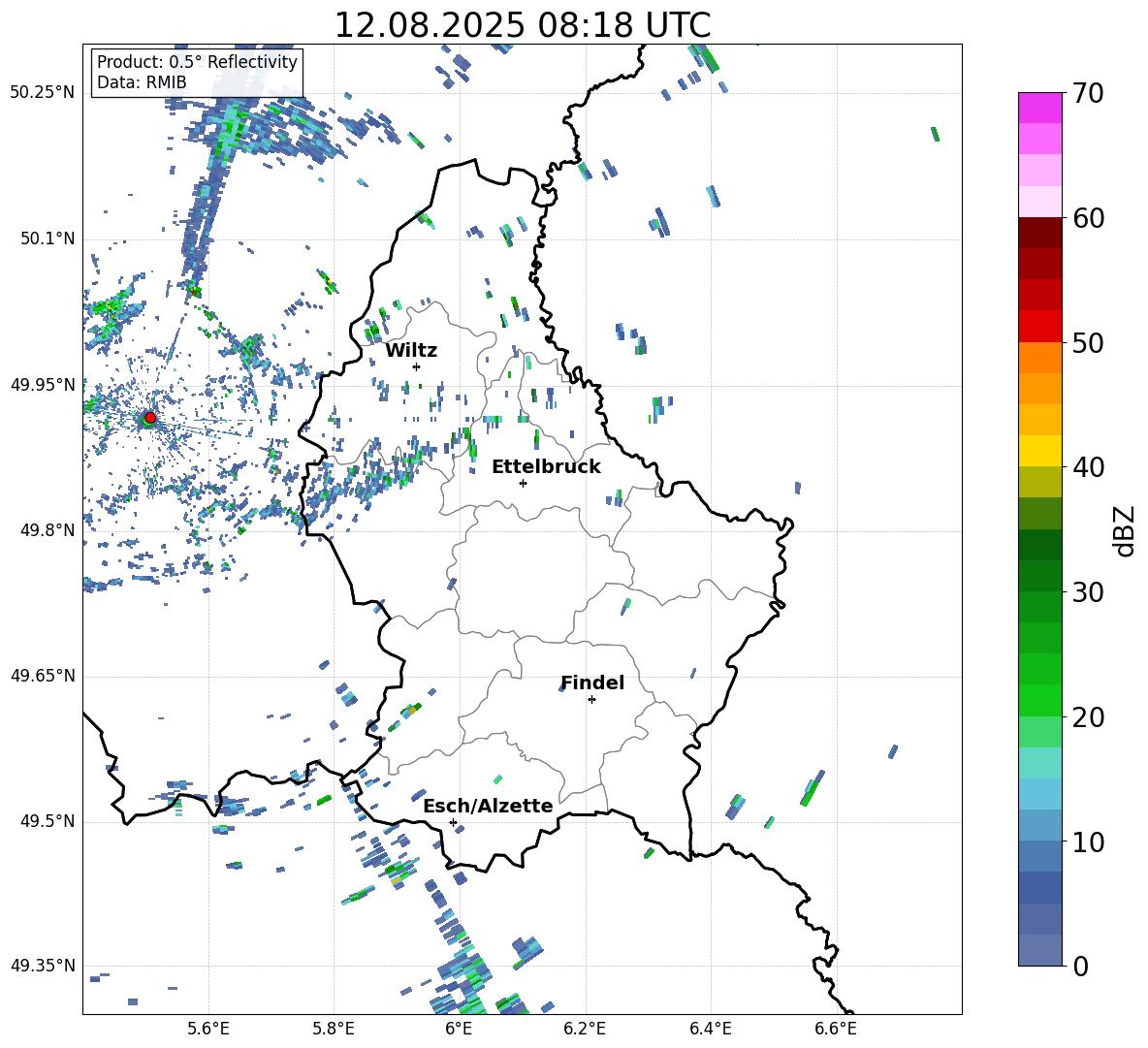Screen dimensions: 1148x1048
Task: Click the Findel city label
Action: pos(592,683)
